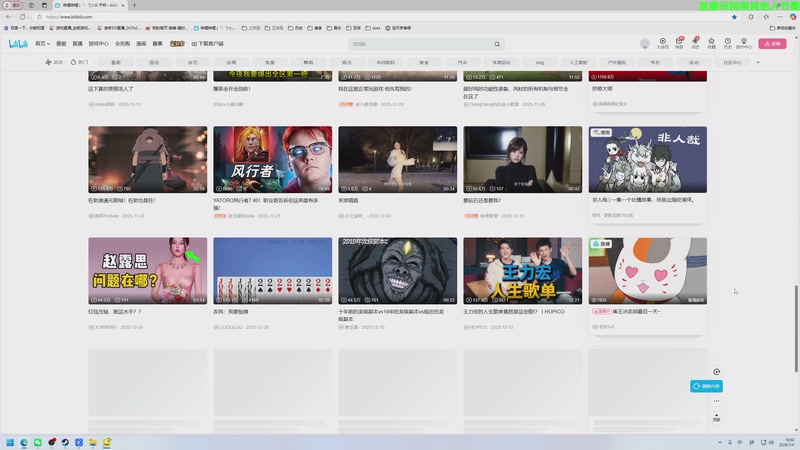Image resolution: width=800 pixels, height=450 pixels.
Task: Click the 顶部 back-to-top button
Action: [716, 417]
